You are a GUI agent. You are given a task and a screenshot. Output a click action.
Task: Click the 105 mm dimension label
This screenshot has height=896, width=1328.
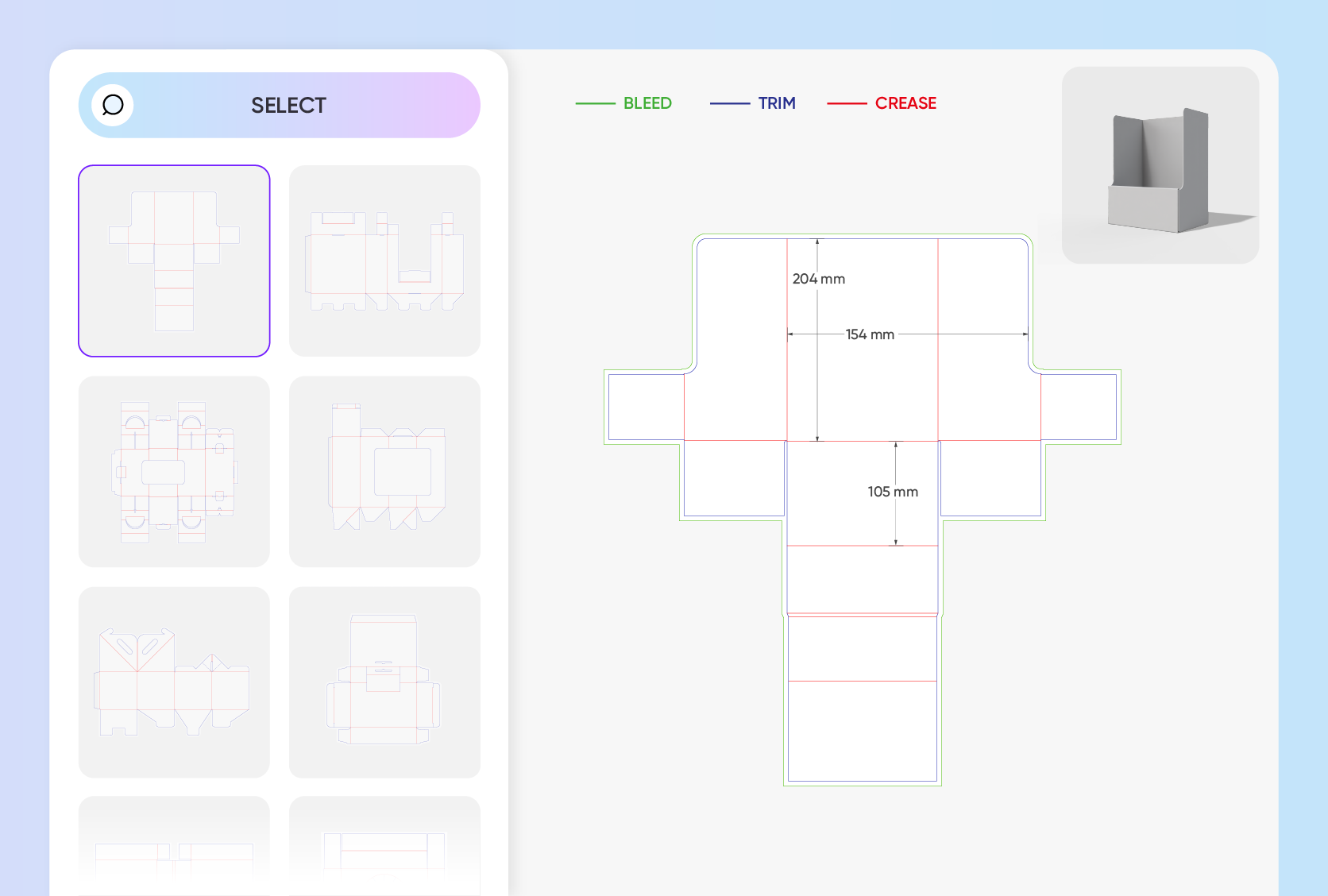pyautogui.click(x=893, y=492)
